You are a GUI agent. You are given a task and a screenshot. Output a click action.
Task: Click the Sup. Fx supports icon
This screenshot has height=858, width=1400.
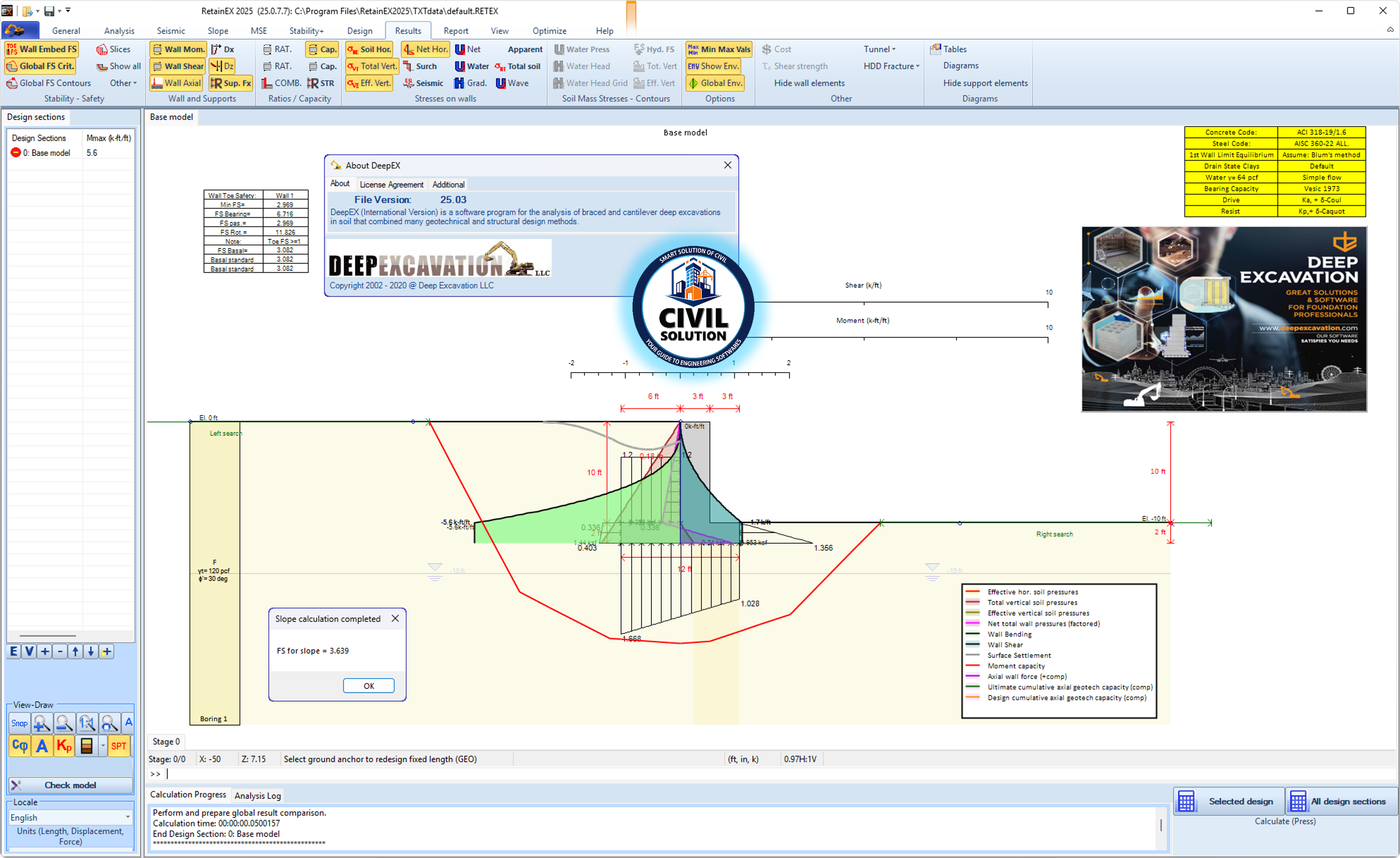click(230, 82)
